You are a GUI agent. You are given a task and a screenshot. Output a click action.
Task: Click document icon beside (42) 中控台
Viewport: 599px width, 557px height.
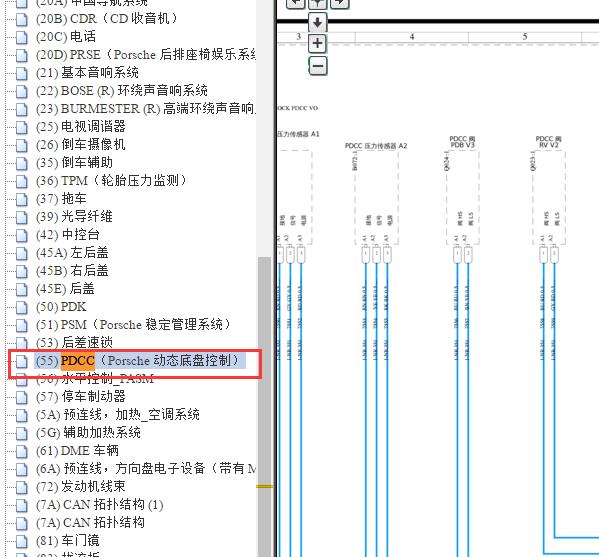click(x=22, y=235)
